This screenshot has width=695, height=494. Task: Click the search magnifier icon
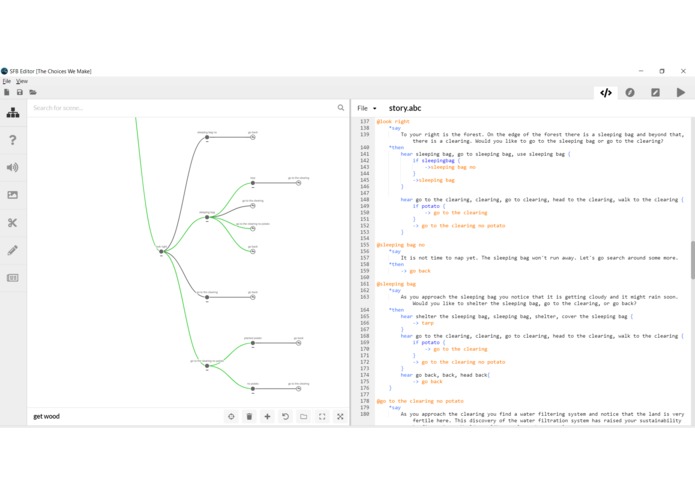click(x=341, y=108)
